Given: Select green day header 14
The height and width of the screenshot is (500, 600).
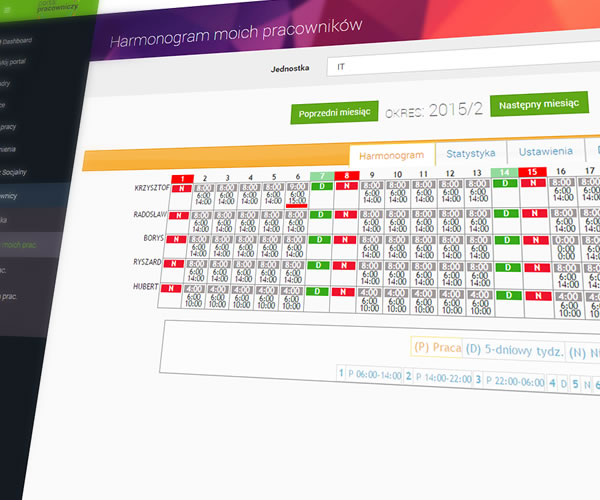Looking at the screenshot, I should point(504,172).
